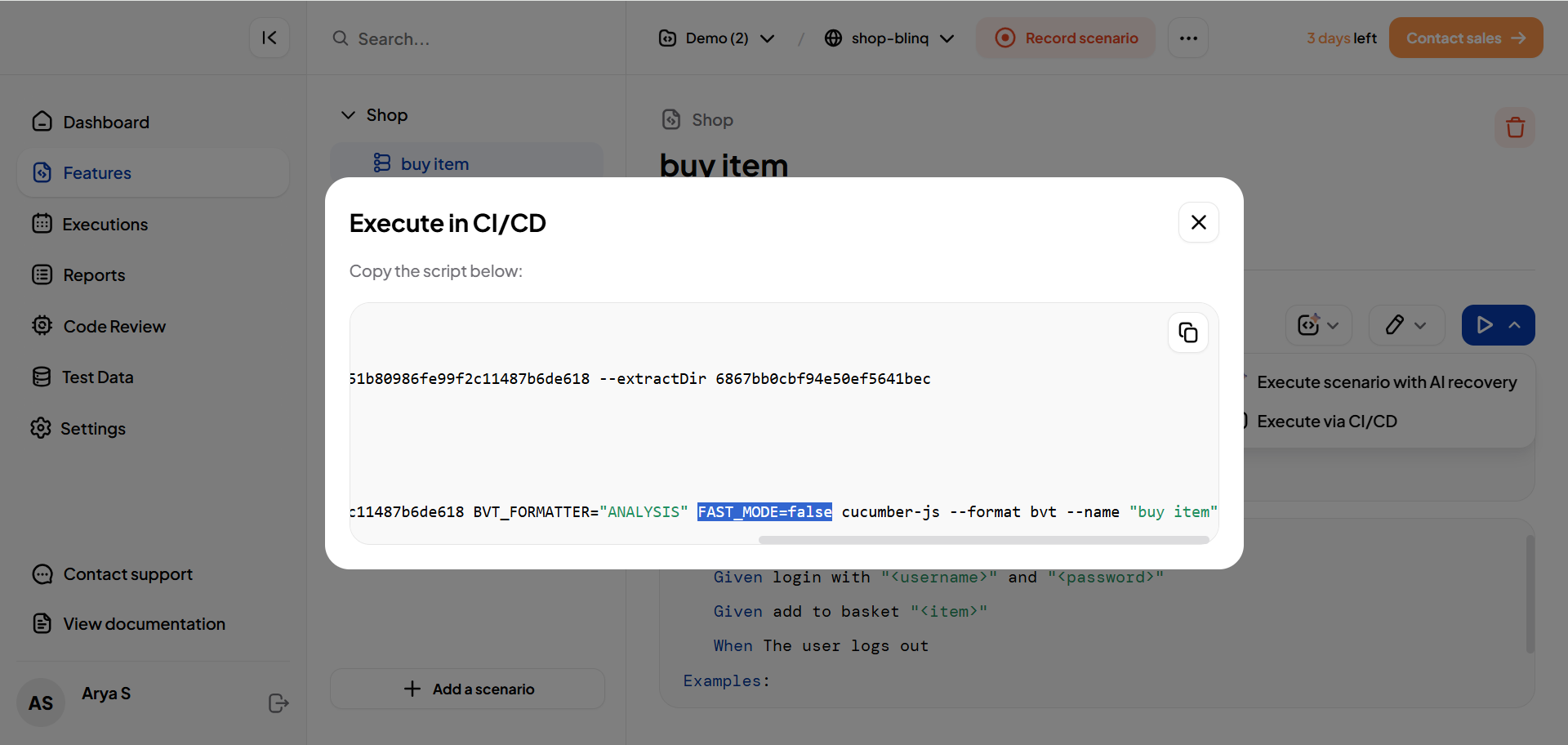This screenshot has width=1568, height=745.
Task: Expand the shop-blinq environment dropdown
Action: click(889, 38)
